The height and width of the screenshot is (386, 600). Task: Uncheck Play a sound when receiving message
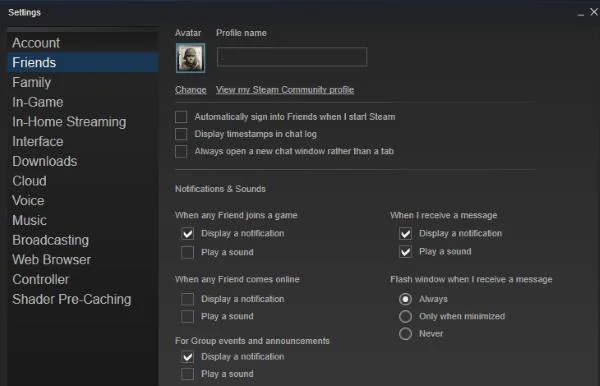pos(405,252)
